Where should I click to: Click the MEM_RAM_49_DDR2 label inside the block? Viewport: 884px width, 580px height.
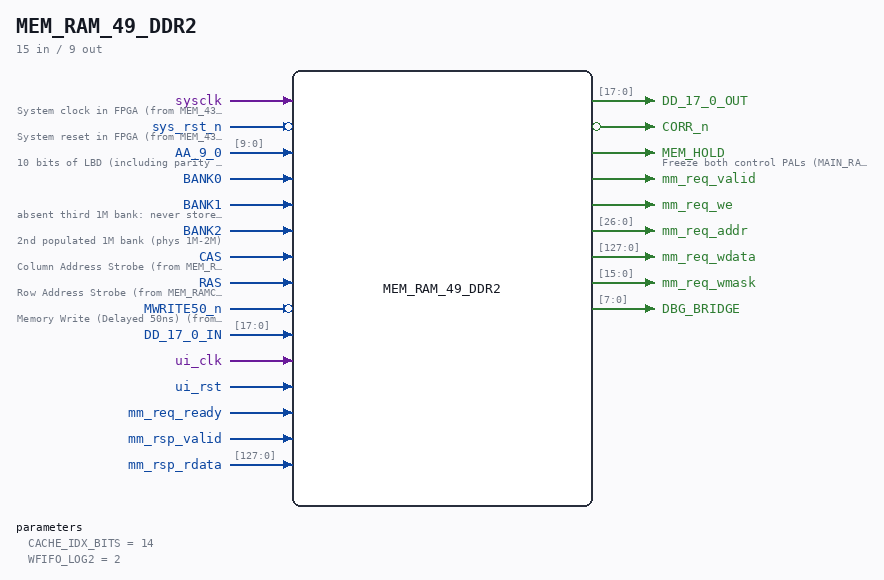pos(441,289)
